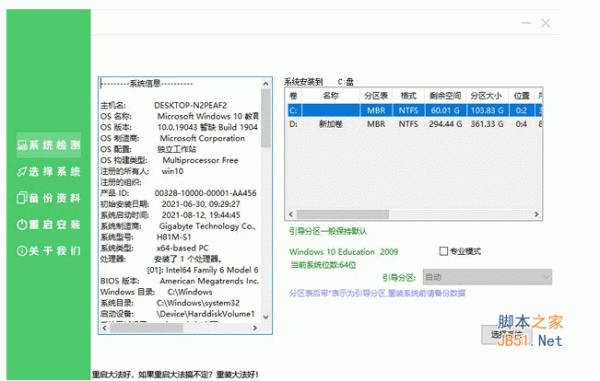
Task: Click the 初始安装日期 line
Action: point(170,204)
